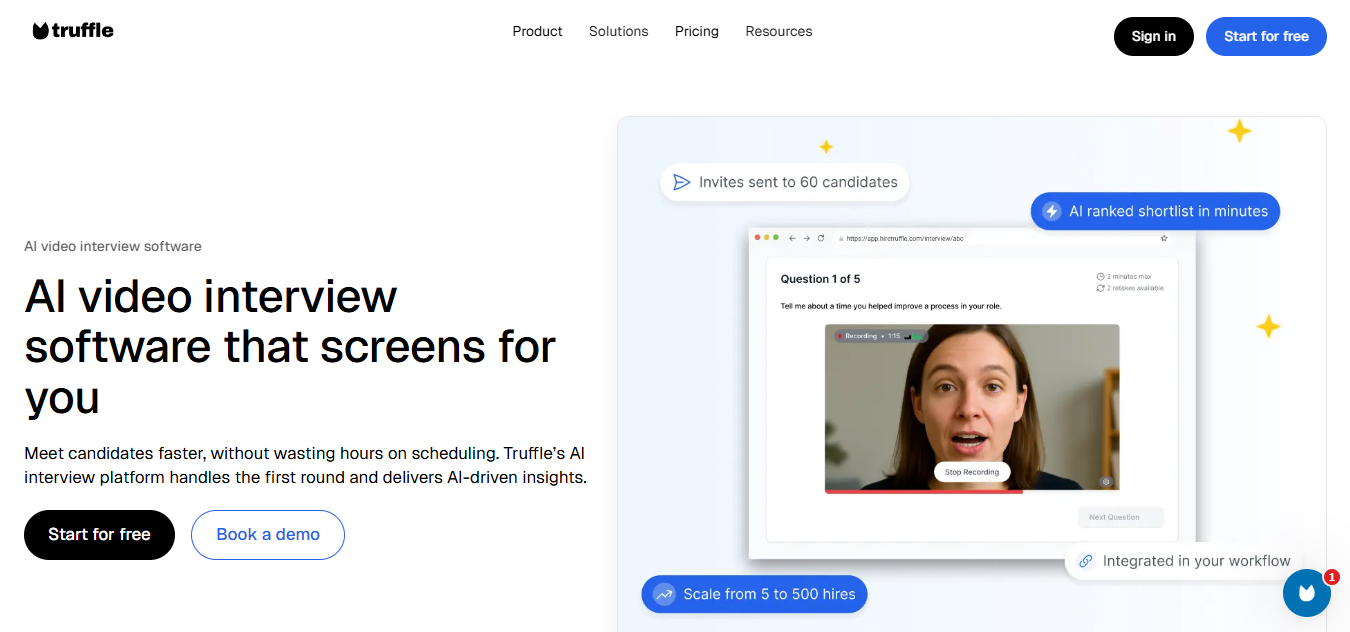Open the Truffle chat widget bubble
The image size is (1350, 632).
click(1306, 593)
